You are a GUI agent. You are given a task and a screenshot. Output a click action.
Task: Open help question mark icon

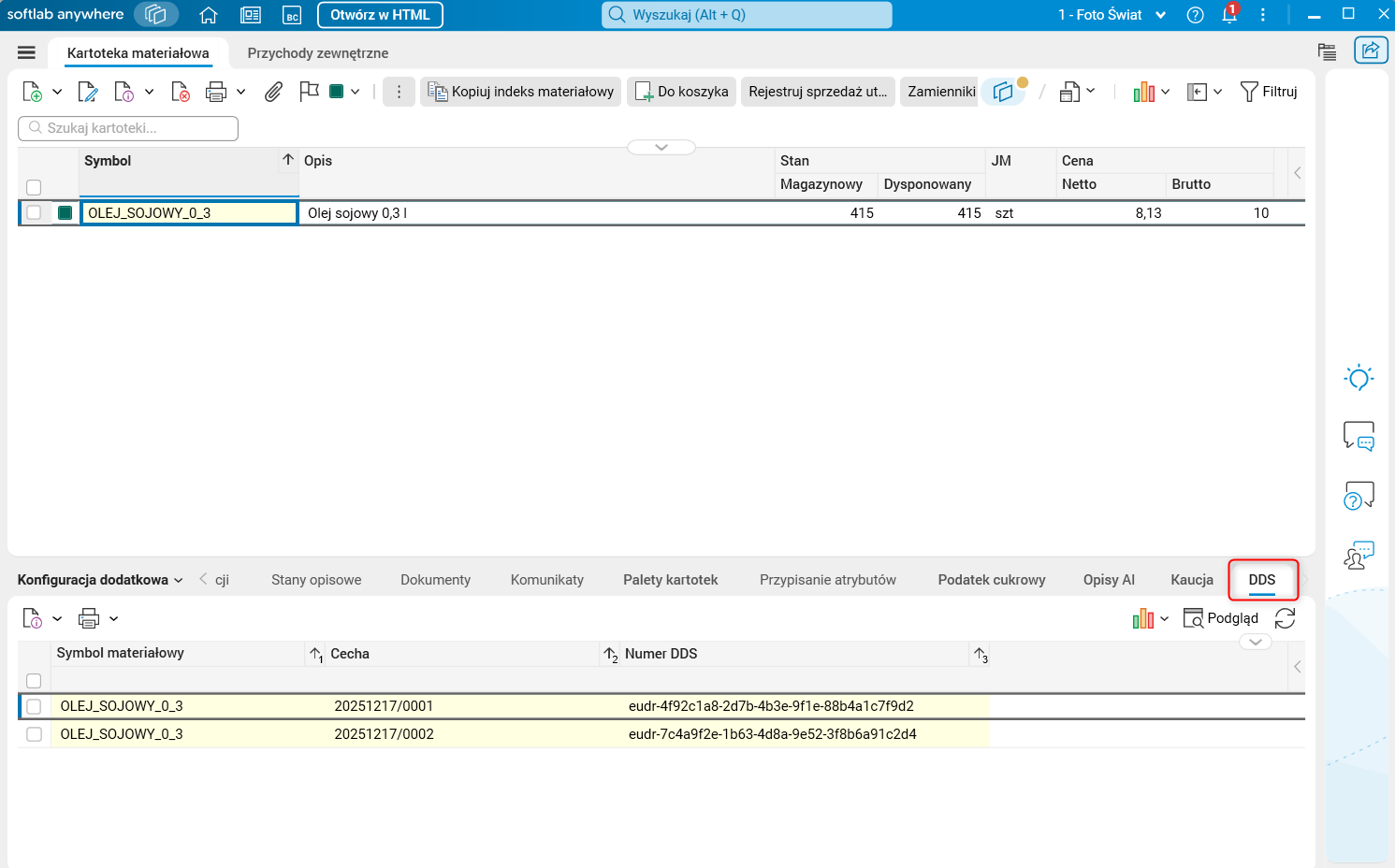pyautogui.click(x=1195, y=15)
